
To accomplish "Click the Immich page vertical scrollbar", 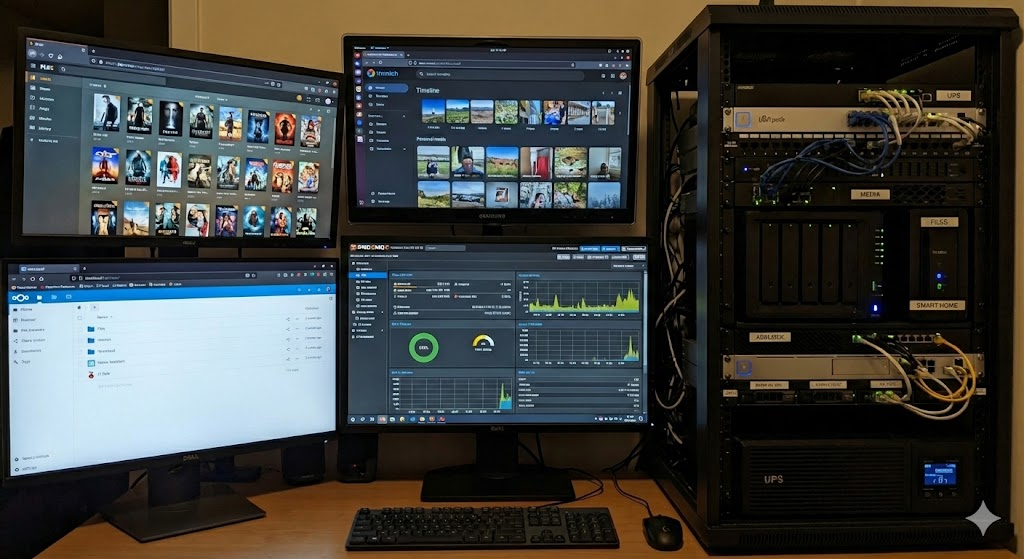I will (x=630, y=109).
